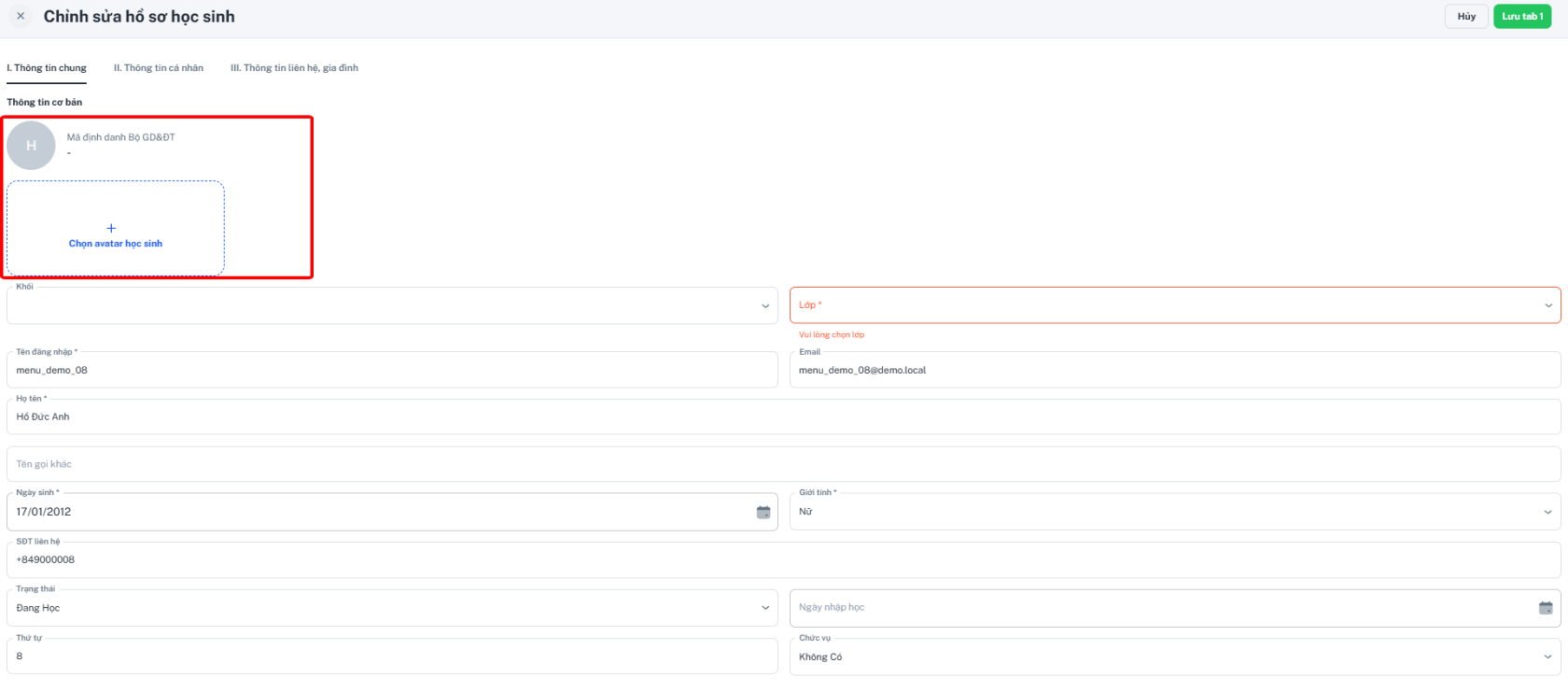Expand the Trạng thái dropdown
Image resolution: width=1568 pixels, height=692 pixels.
point(392,608)
